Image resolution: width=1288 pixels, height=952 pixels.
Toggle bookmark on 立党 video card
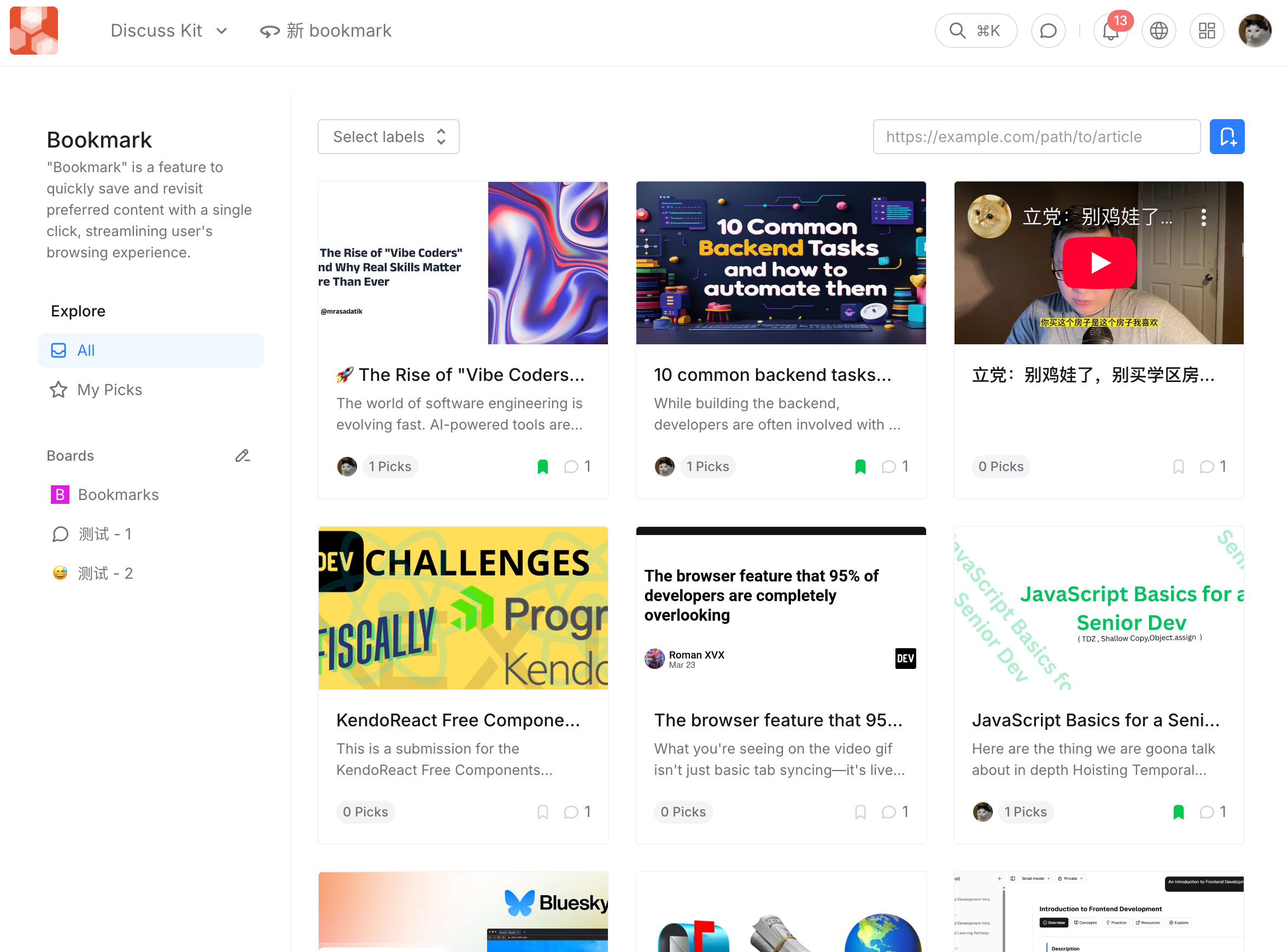(x=1178, y=466)
